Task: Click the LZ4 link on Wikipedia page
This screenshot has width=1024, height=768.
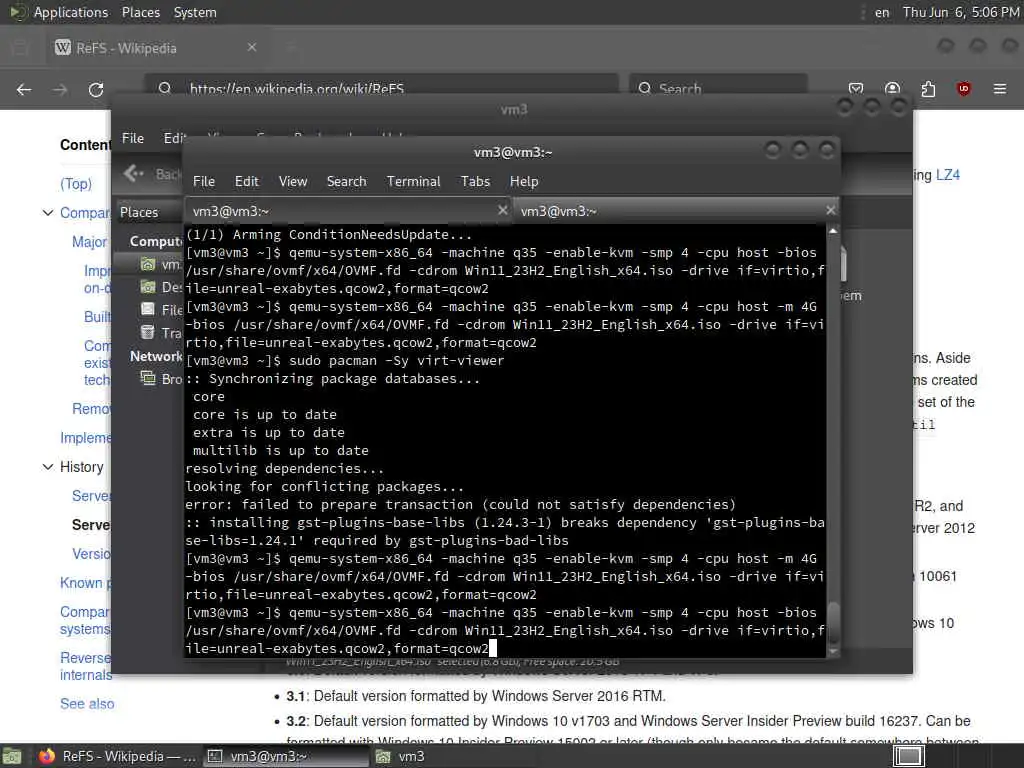Action: coord(948,175)
